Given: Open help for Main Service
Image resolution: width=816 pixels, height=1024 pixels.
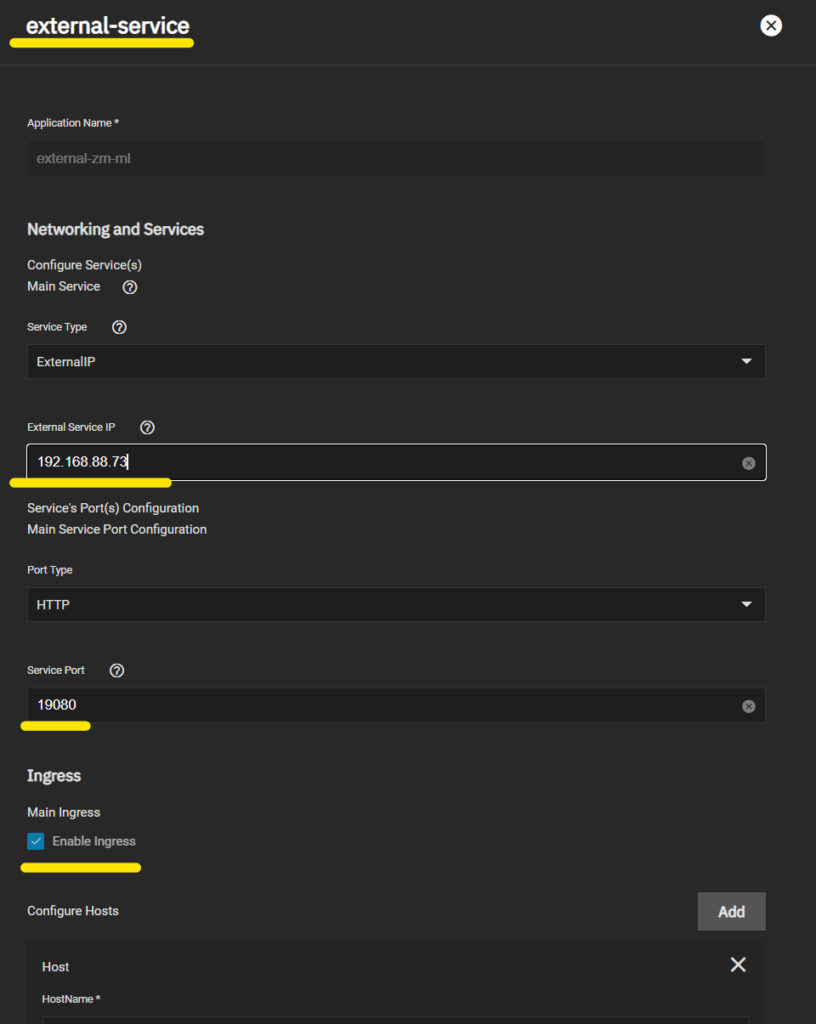Looking at the screenshot, I should pos(130,287).
